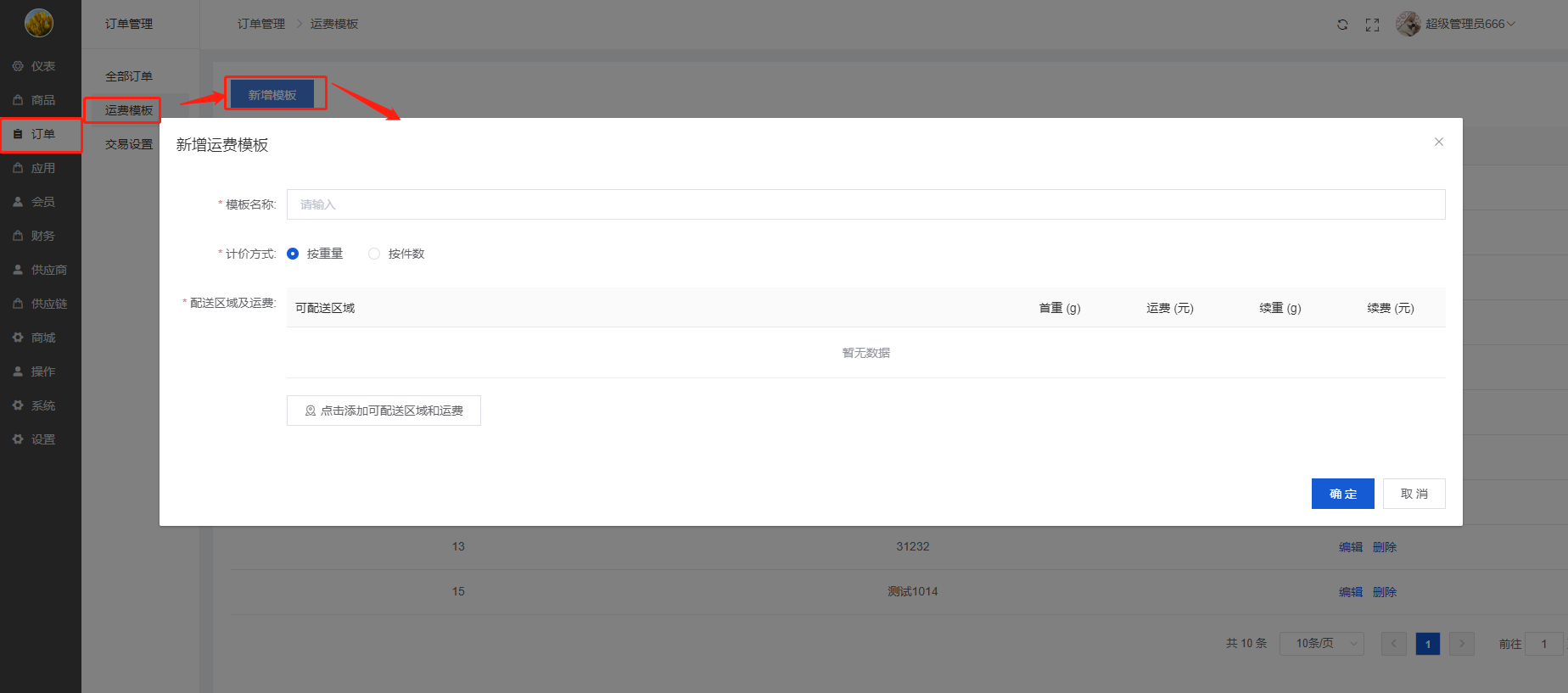Click the 订单管理 sidebar panel title
This screenshot has width=1568, height=693.
coord(129,24)
